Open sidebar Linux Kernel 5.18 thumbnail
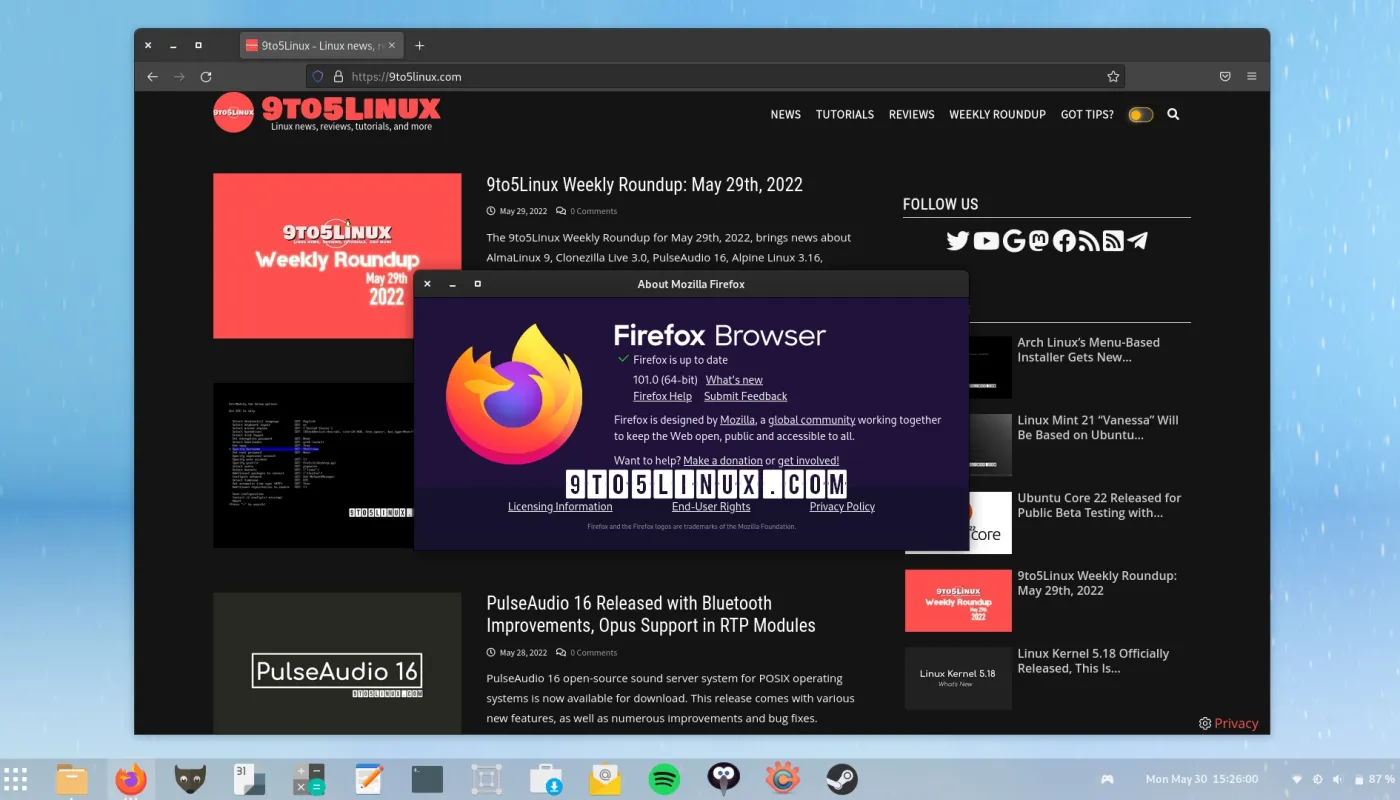Screen dimensions: 1400x800 click(958, 678)
